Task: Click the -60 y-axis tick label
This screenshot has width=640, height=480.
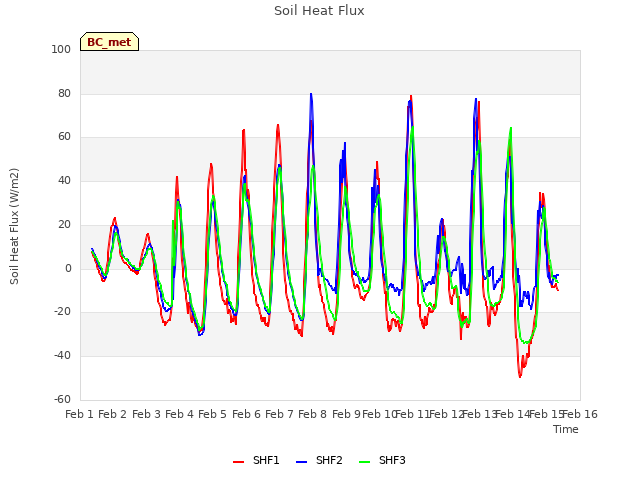Action: (x=62, y=399)
